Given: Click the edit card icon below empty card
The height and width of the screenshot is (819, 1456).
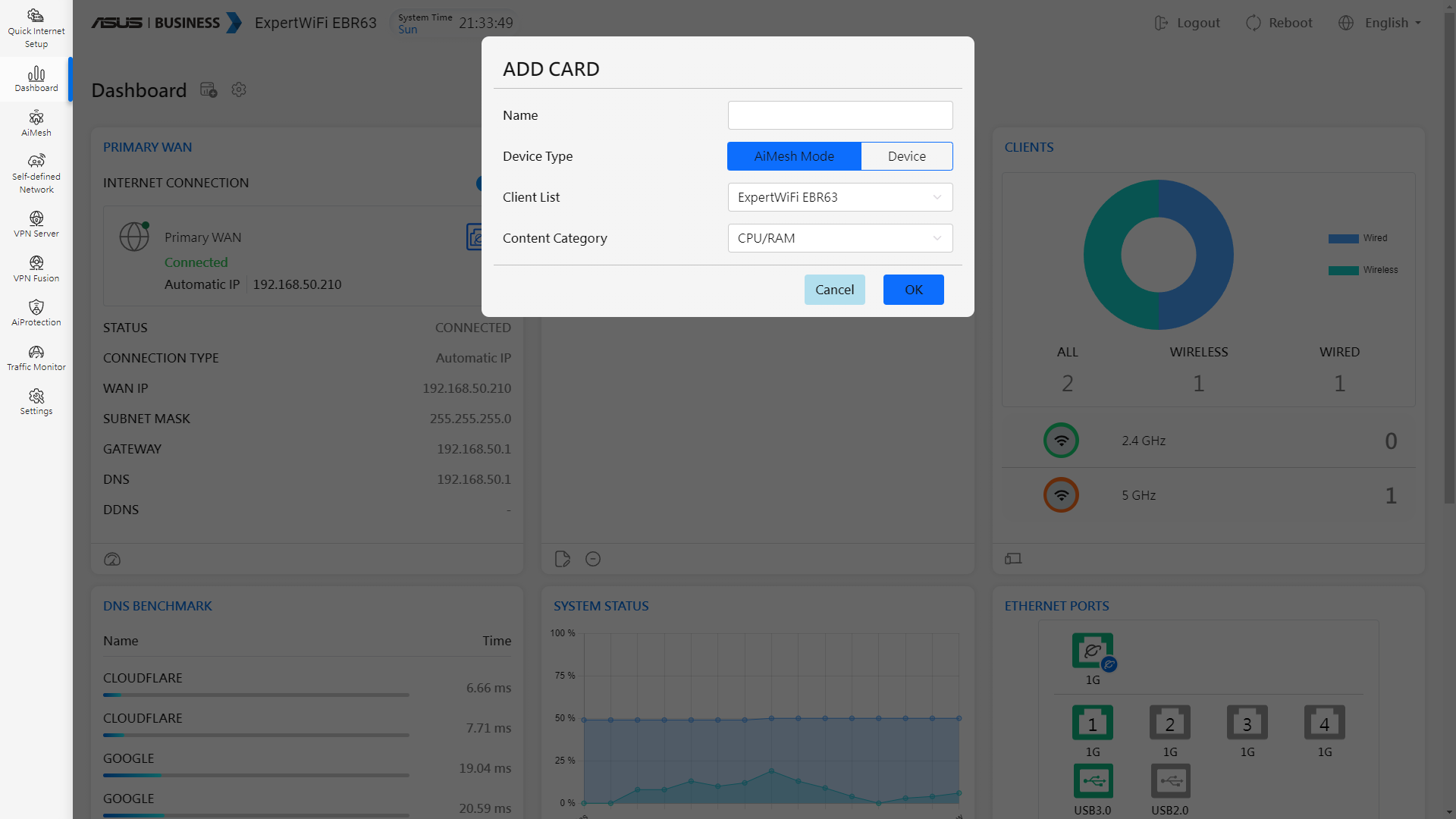Looking at the screenshot, I should (x=562, y=560).
